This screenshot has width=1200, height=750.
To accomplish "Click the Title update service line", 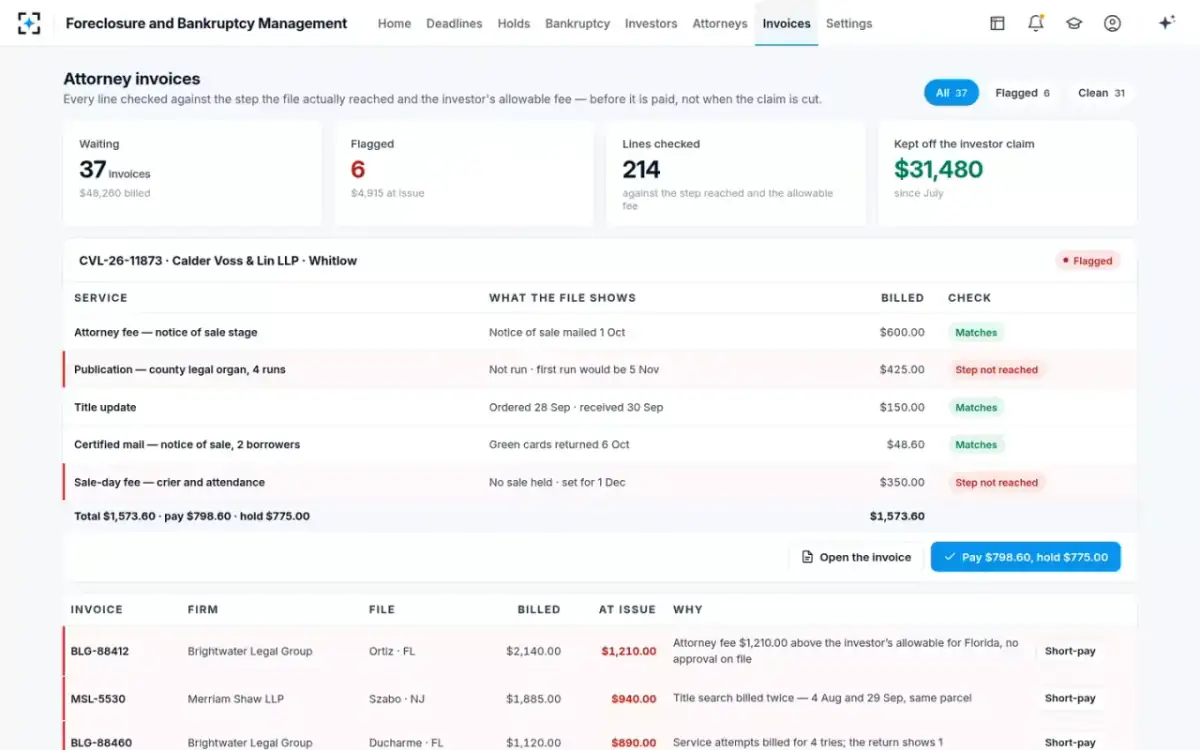I will point(105,407).
